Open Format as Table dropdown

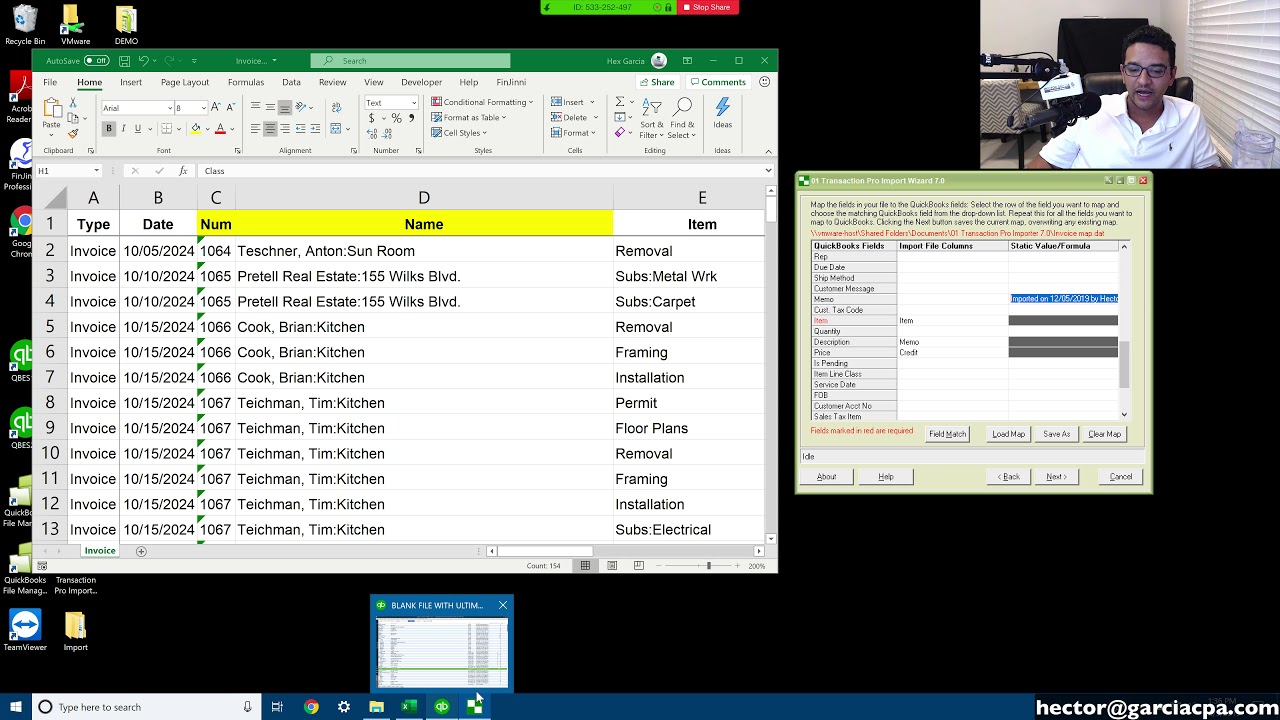(x=469, y=118)
